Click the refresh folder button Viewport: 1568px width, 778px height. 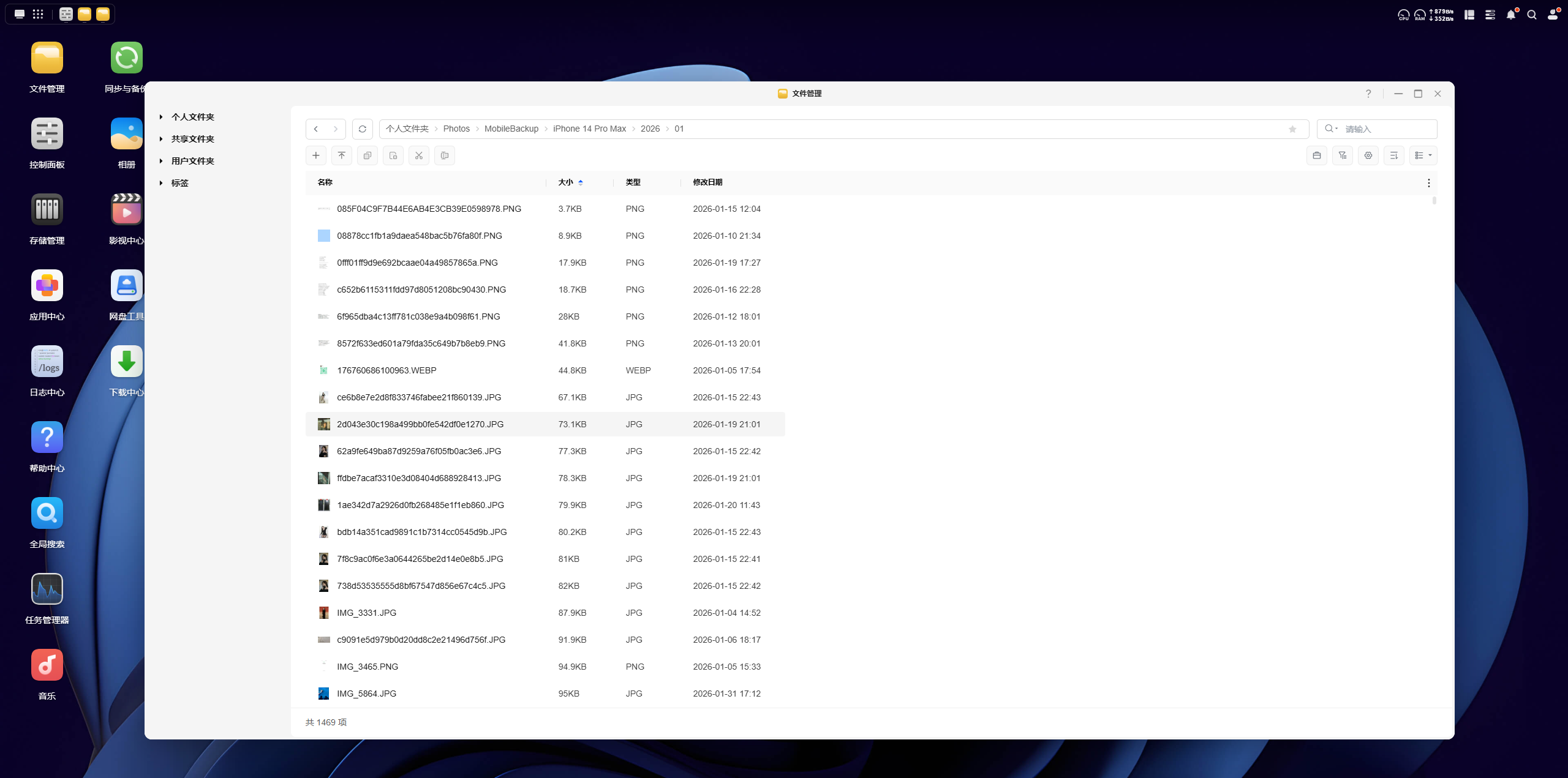point(363,129)
